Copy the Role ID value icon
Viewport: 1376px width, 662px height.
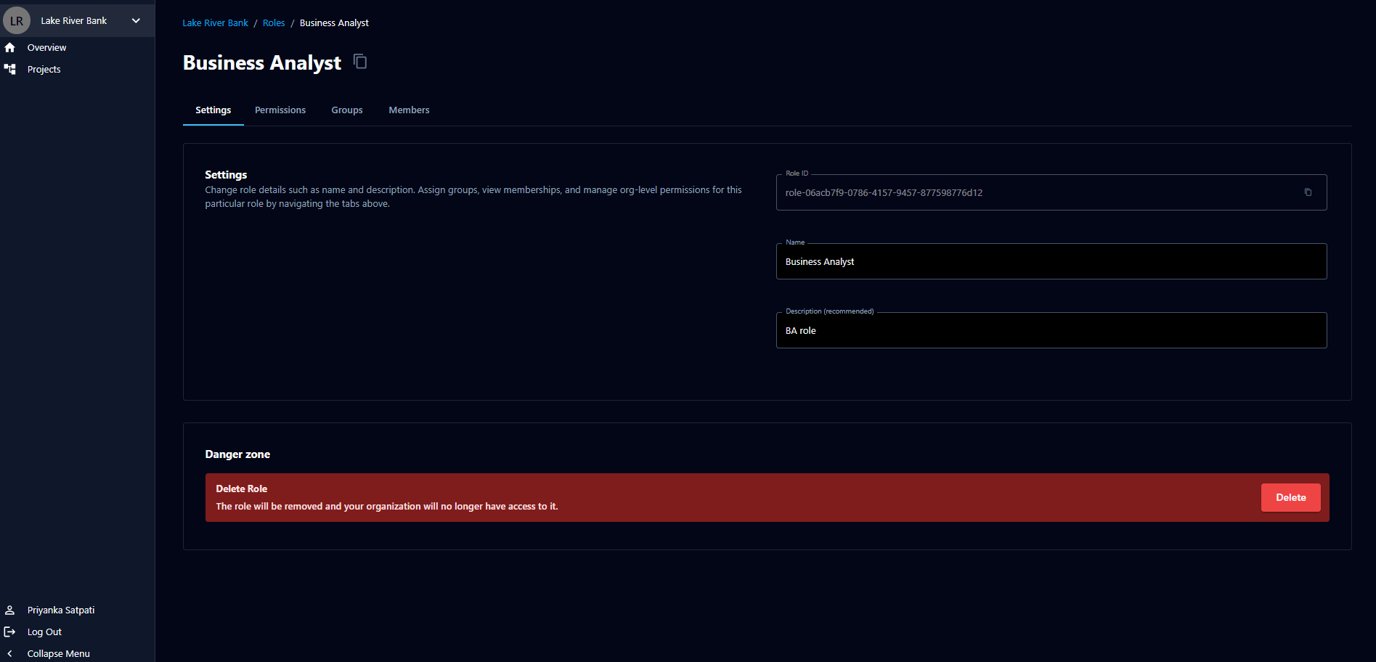pyautogui.click(x=1308, y=192)
